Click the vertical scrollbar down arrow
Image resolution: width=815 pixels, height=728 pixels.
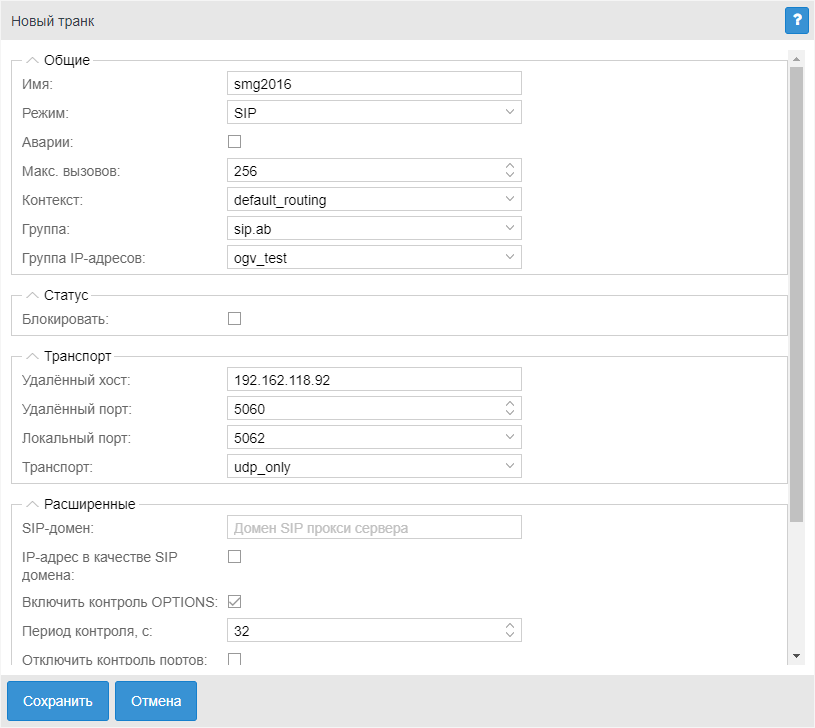point(796,655)
